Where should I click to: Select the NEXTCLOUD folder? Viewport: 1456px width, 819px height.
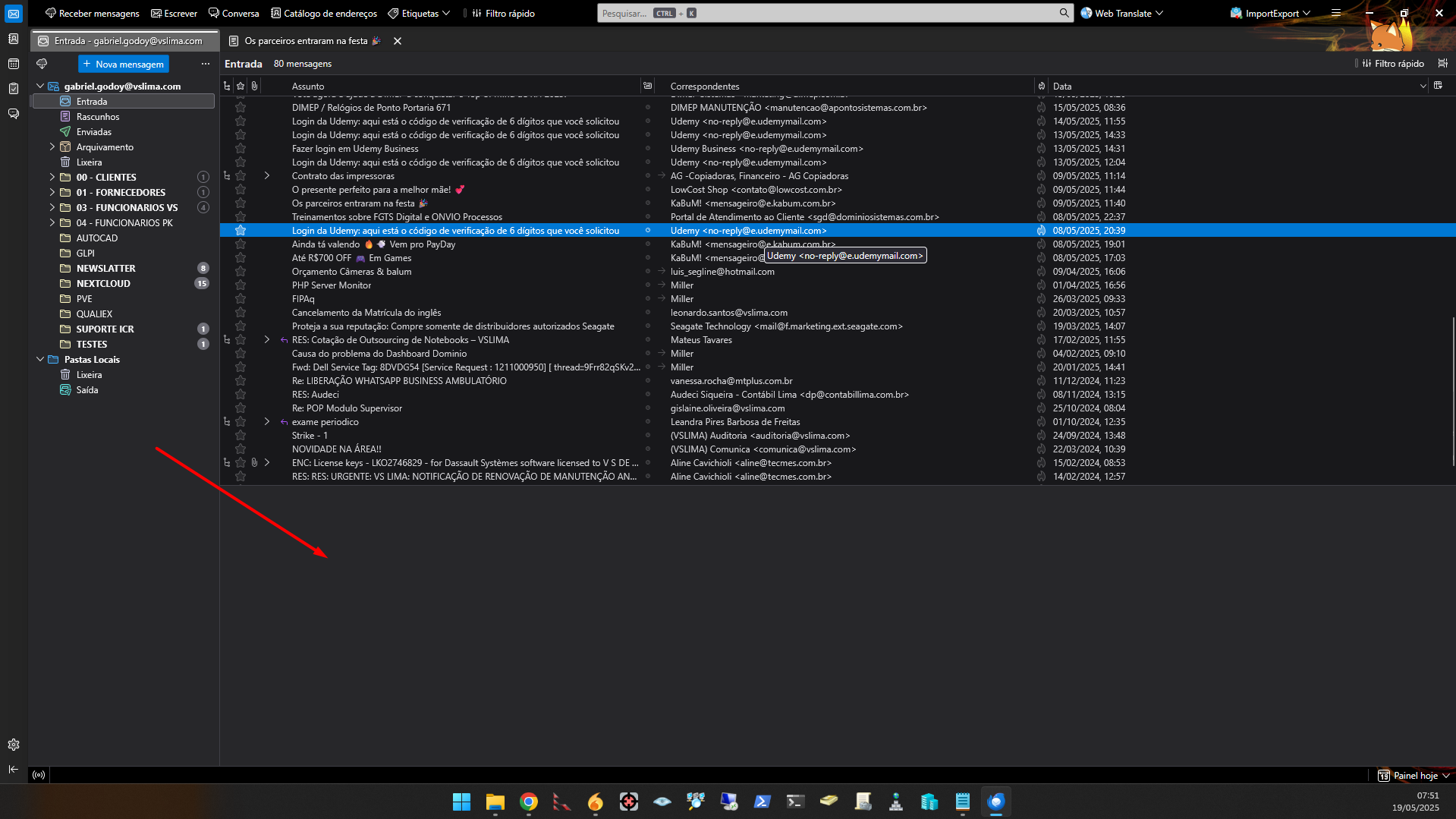[103, 283]
